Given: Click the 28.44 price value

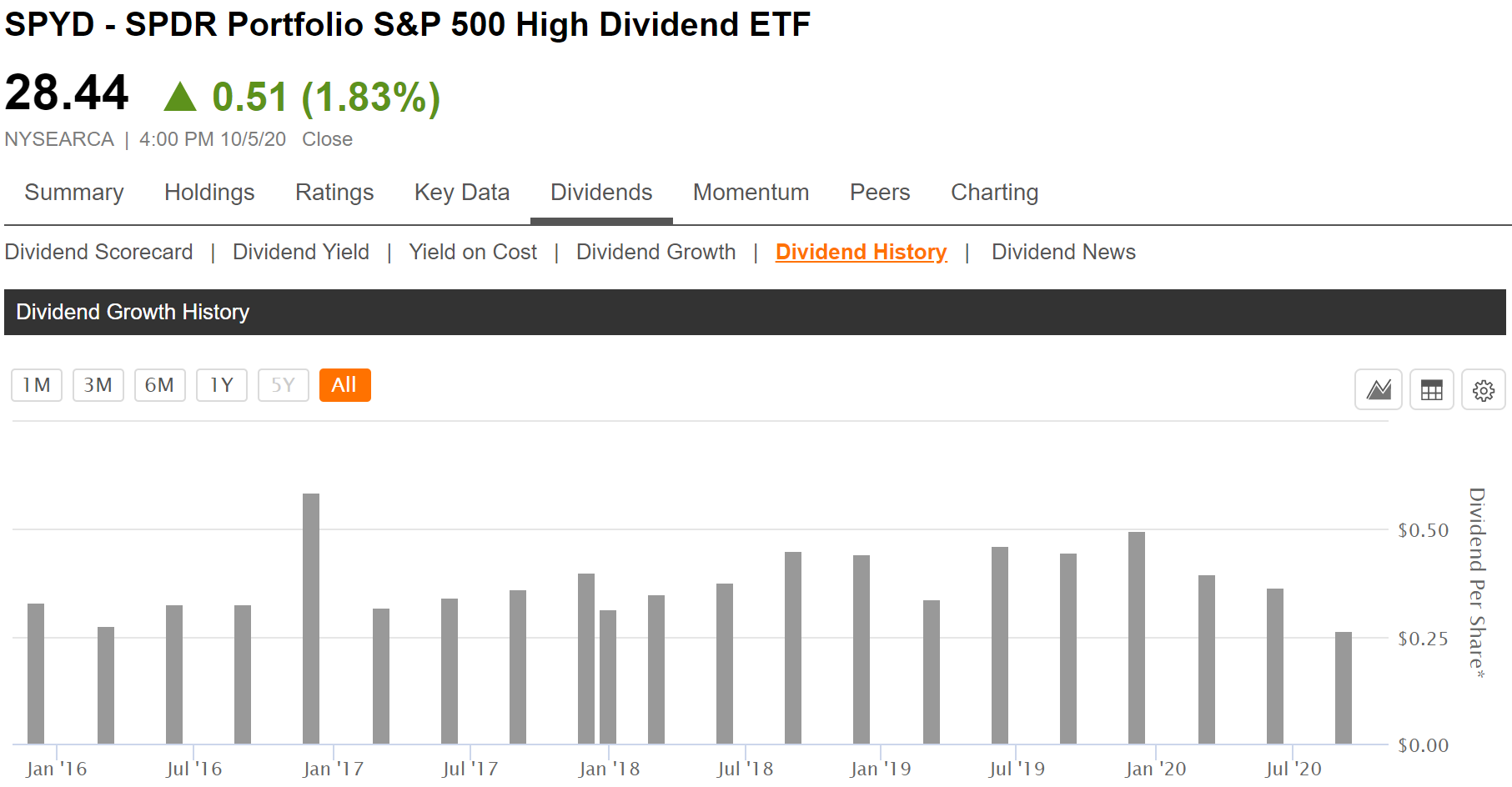Looking at the screenshot, I should [67, 92].
